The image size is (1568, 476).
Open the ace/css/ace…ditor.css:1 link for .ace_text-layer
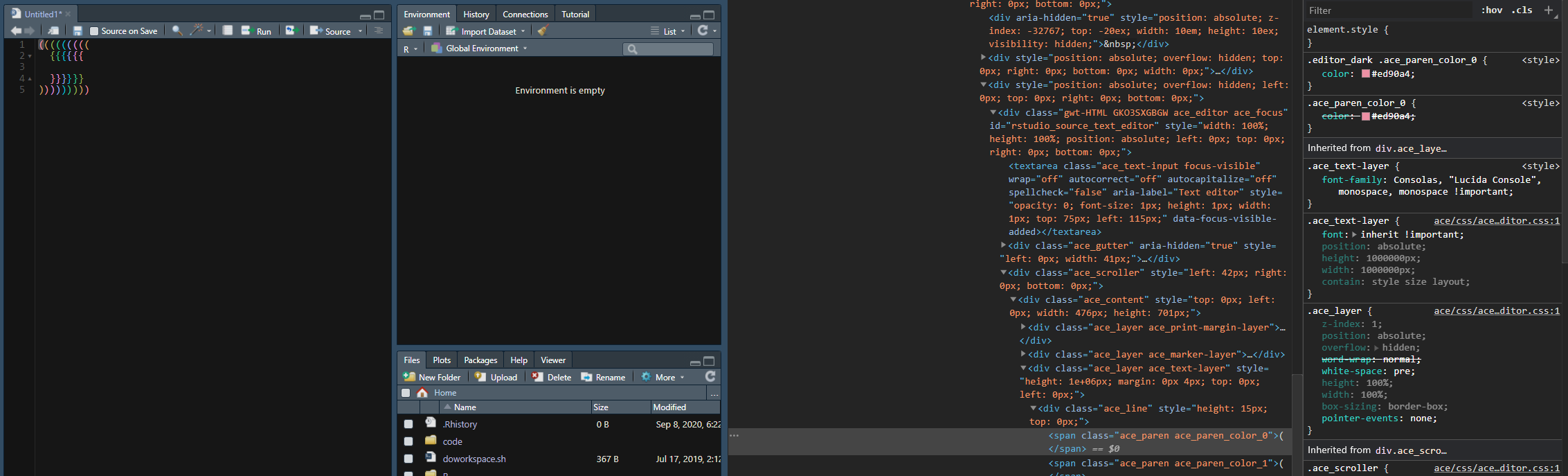tap(1497, 221)
